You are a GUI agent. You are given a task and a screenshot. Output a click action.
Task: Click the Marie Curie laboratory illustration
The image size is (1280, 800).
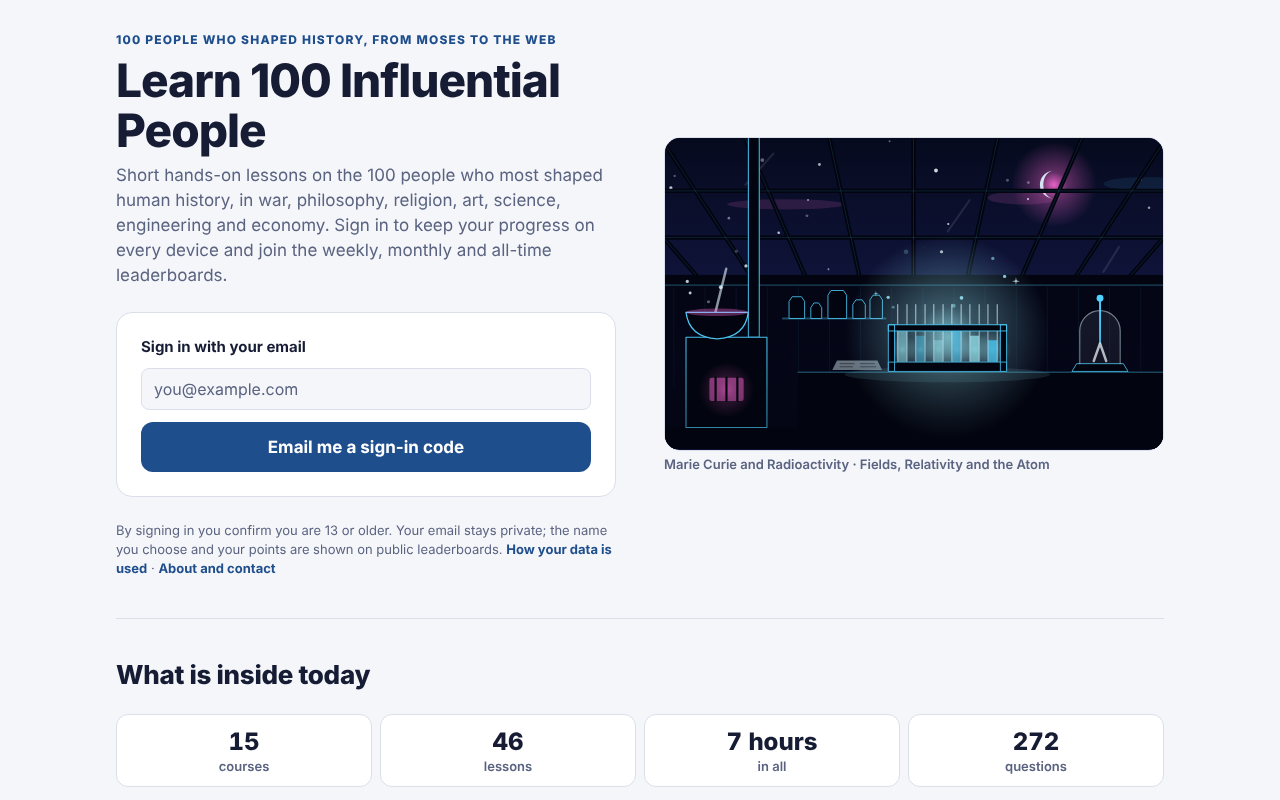914,294
